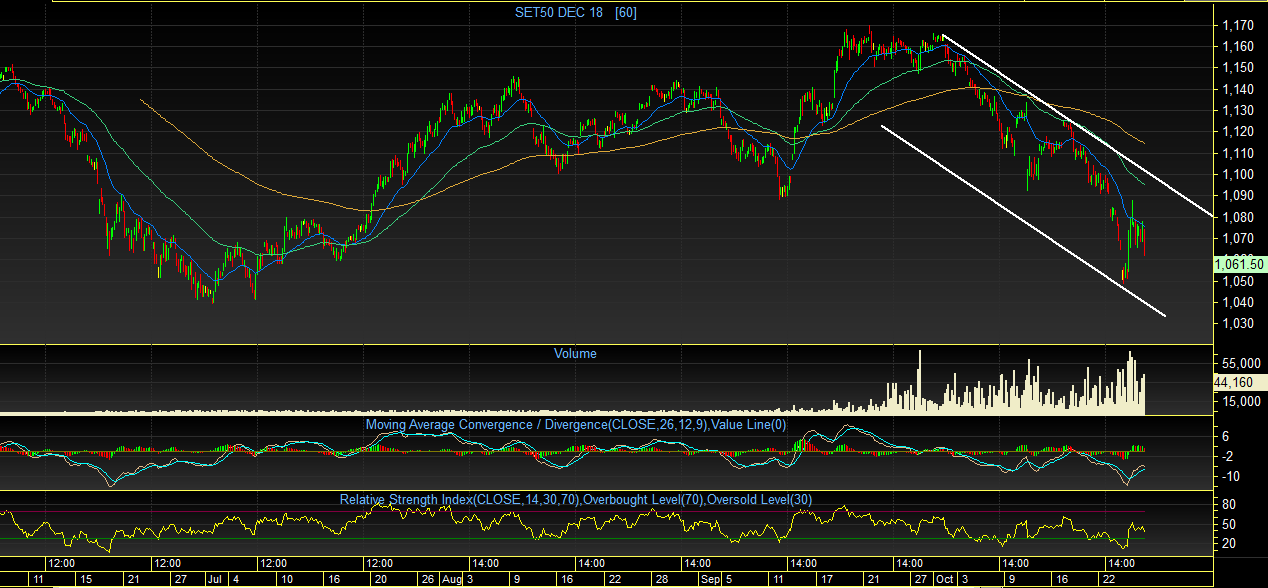The image size is (1268, 588).
Task: Click the 1,150 price axis label
Action: pyautogui.click(x=1237, y=67)
